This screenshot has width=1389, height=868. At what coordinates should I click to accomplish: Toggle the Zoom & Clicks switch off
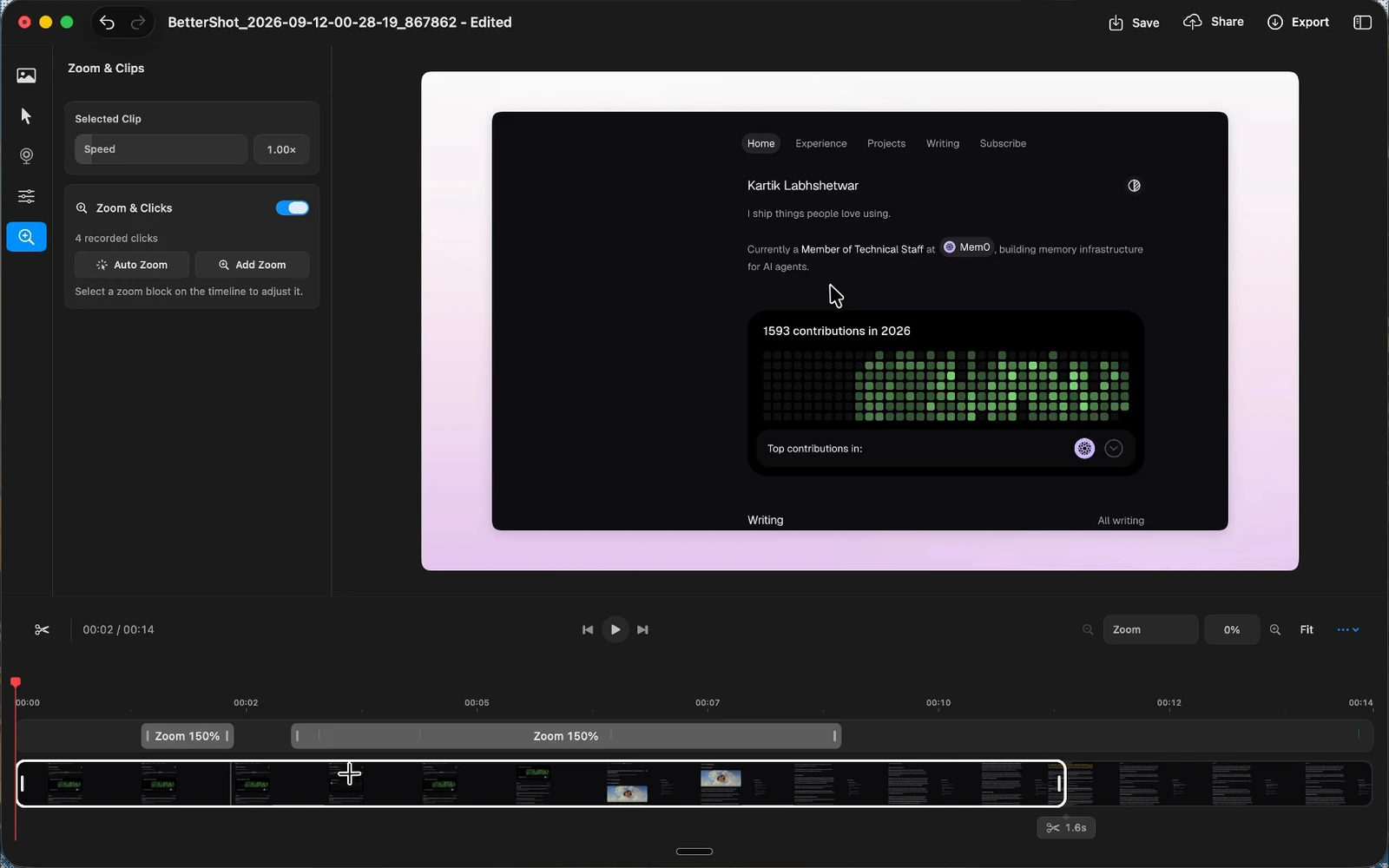tap(293, 208)
